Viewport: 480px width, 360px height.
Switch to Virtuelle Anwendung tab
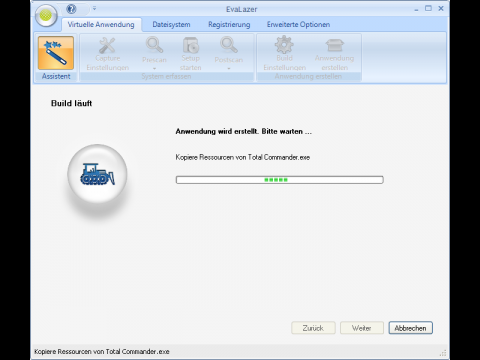click(101, 25)
